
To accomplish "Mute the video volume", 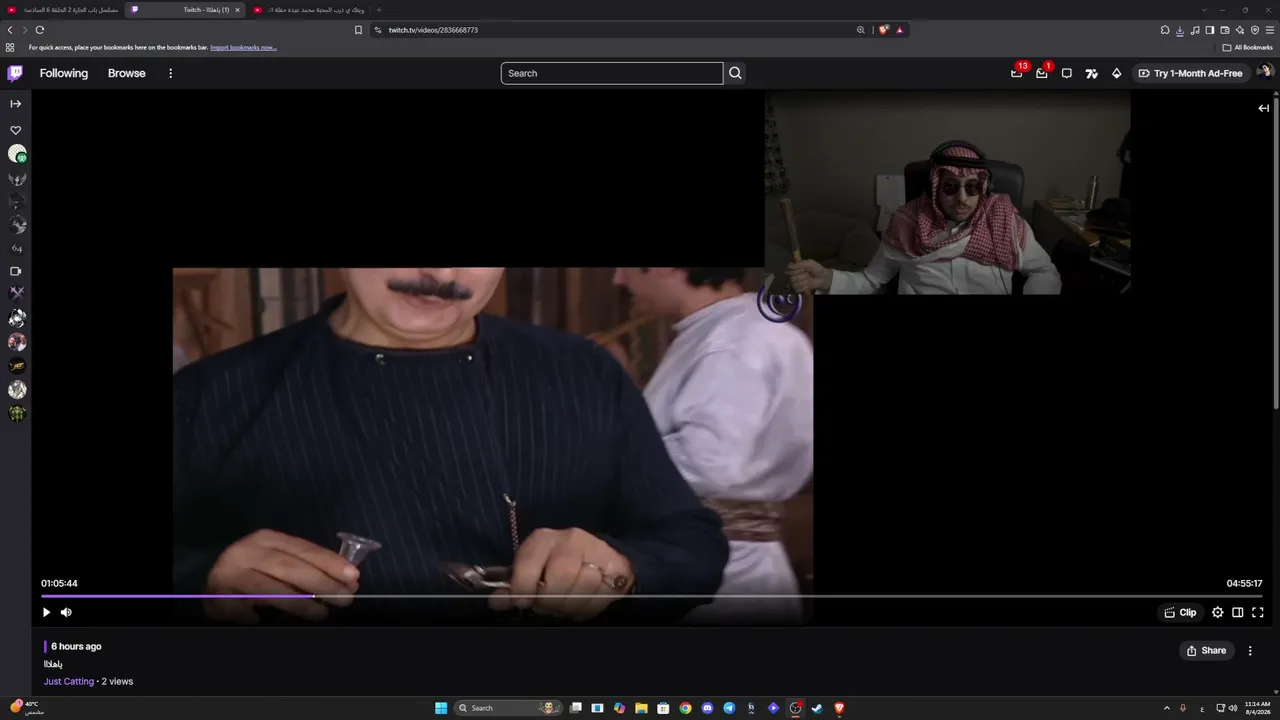I will (66, 612).
